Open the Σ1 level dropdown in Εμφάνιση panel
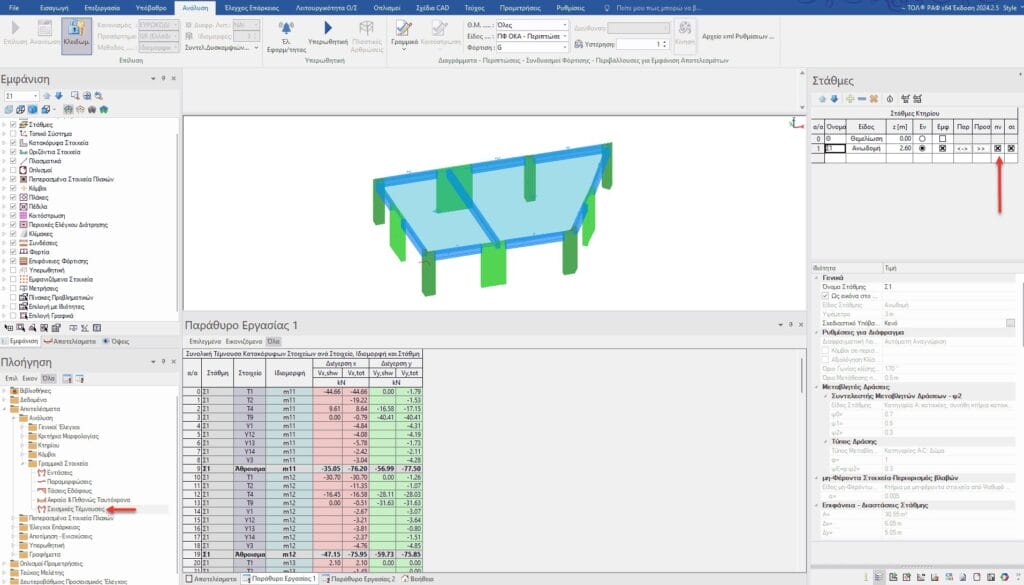Image resolution: width=1024 pixels, height=585 pixels. [34, 96]
